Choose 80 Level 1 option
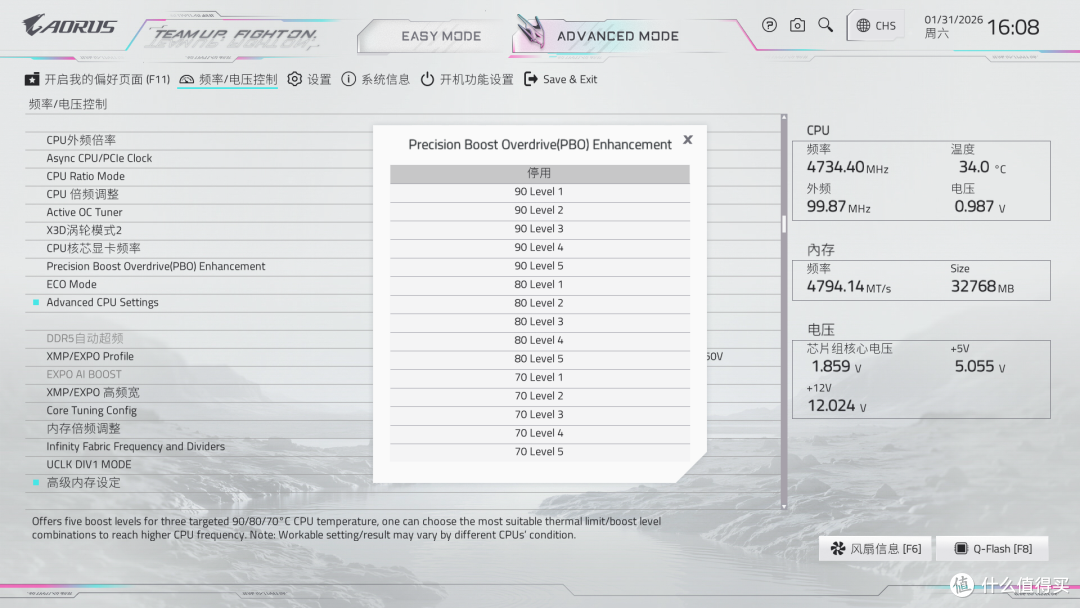This screenshot has width=1080, height=608. pos(539,285)
